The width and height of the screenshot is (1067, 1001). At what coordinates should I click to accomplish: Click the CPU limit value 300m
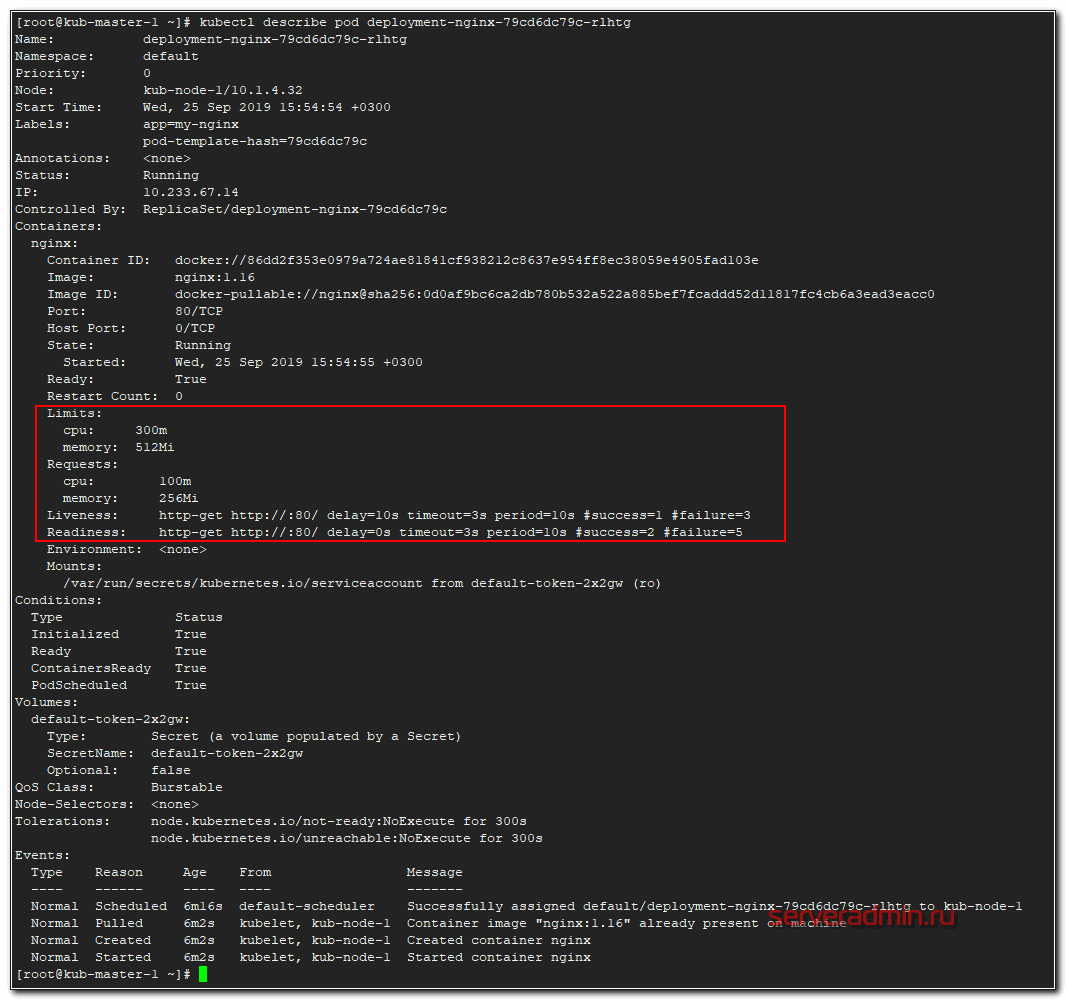(151, 430)
